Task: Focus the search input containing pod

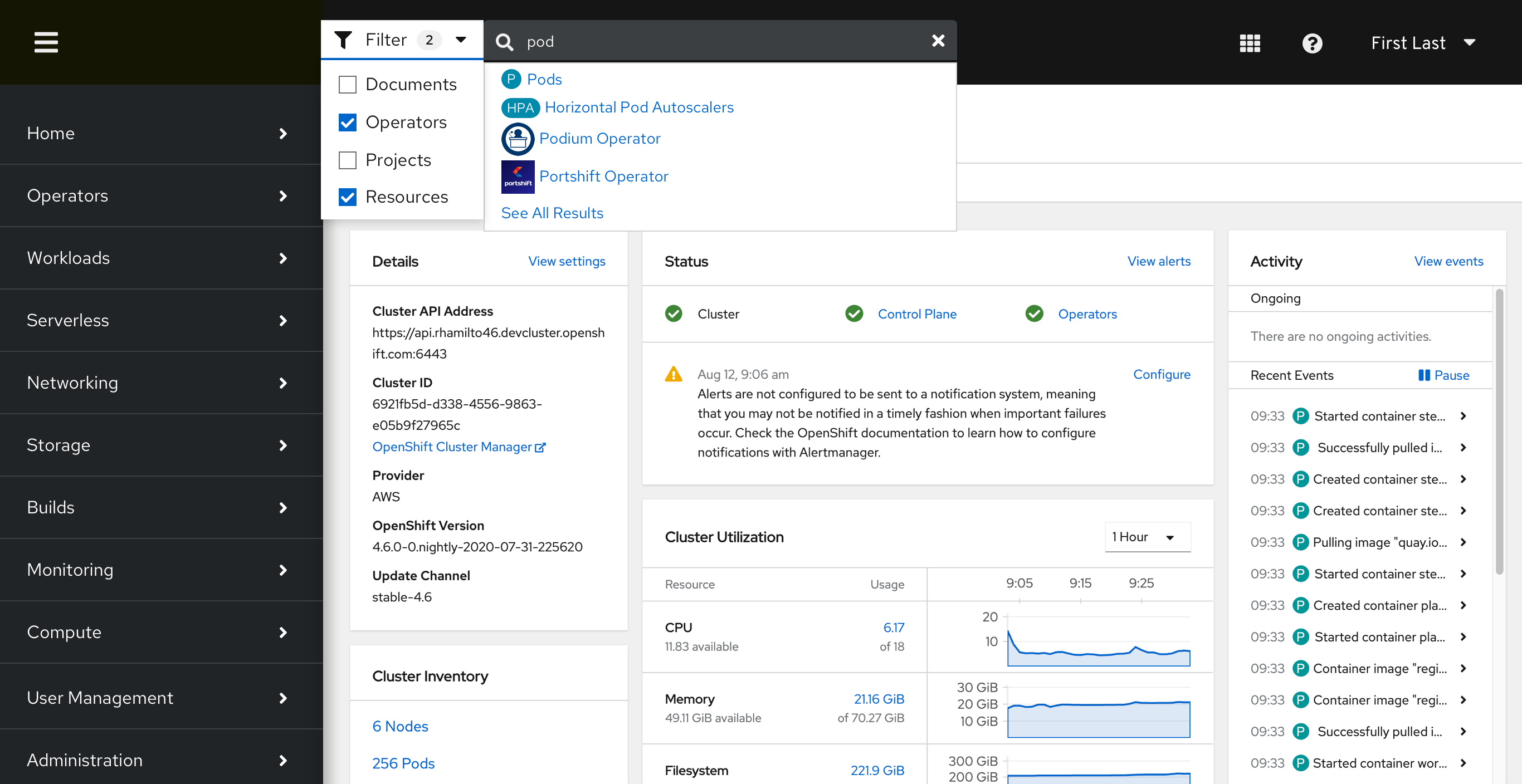Action: (720, 41)
